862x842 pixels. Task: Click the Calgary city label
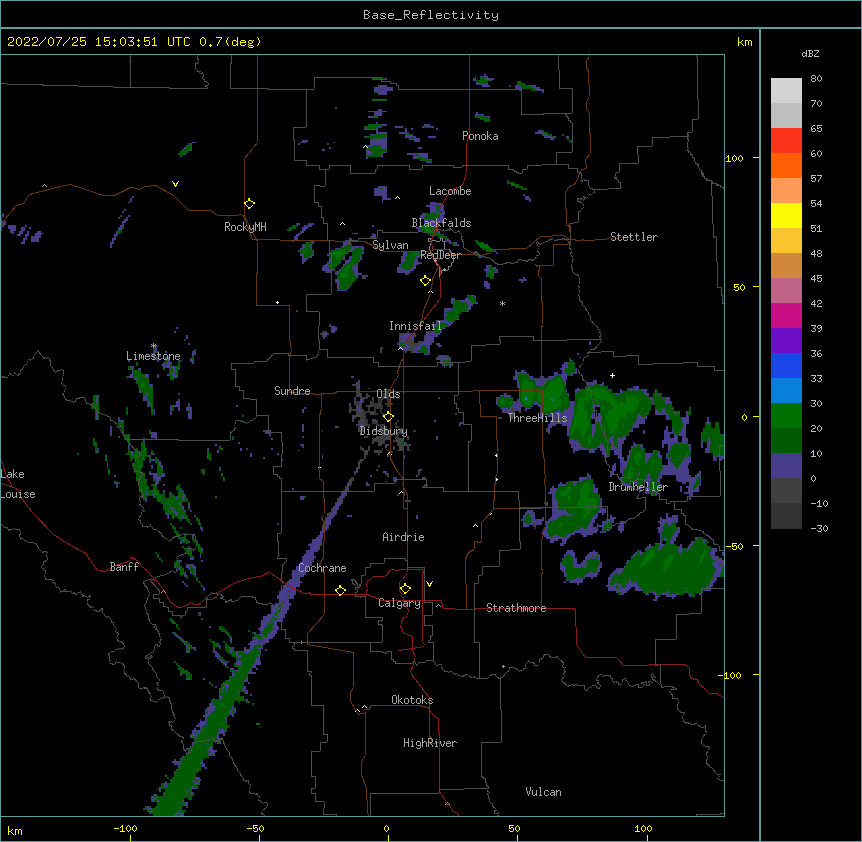coord(399,603)
